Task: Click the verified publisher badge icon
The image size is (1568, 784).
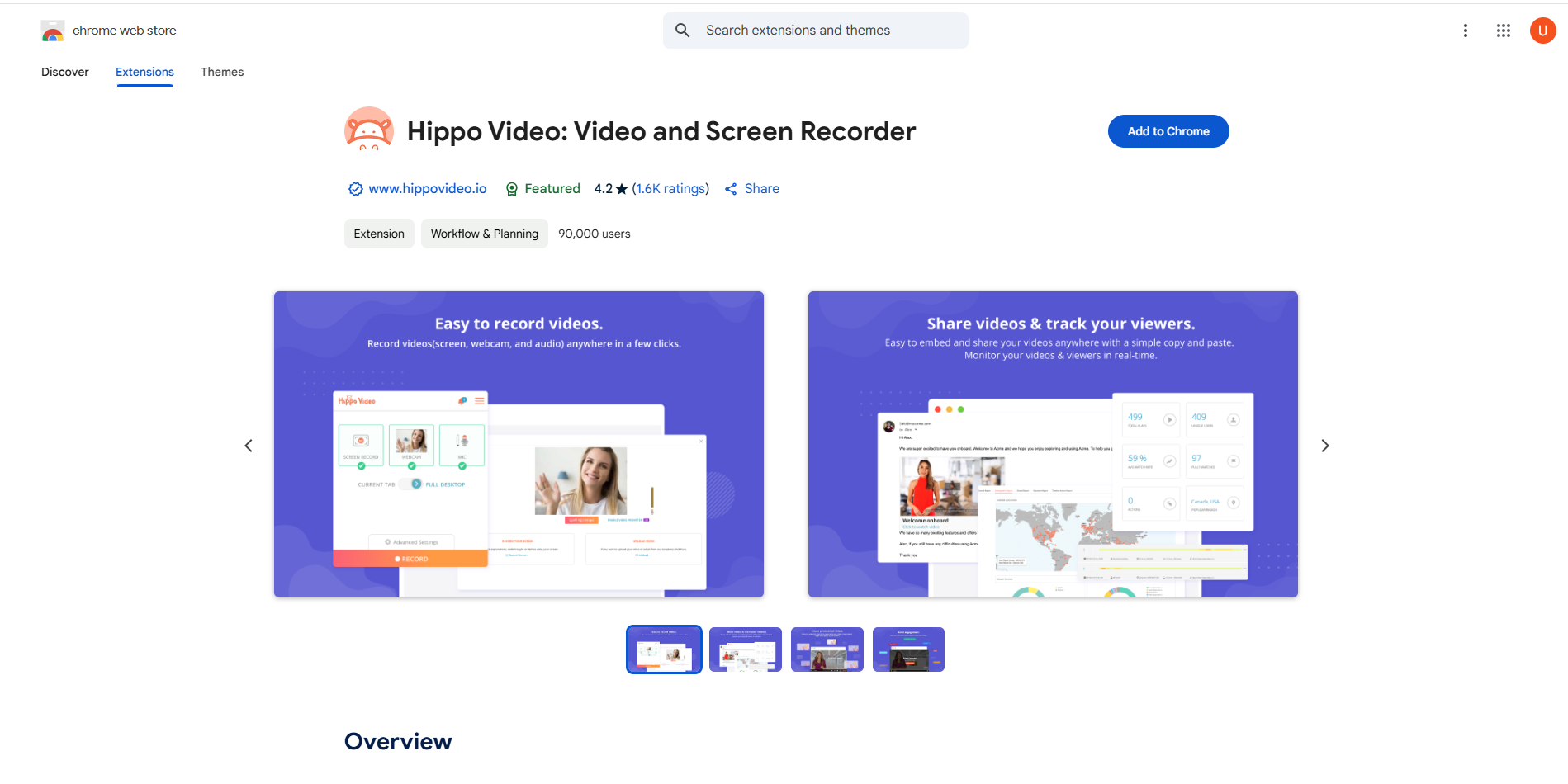Action: [x=354, y=188]
